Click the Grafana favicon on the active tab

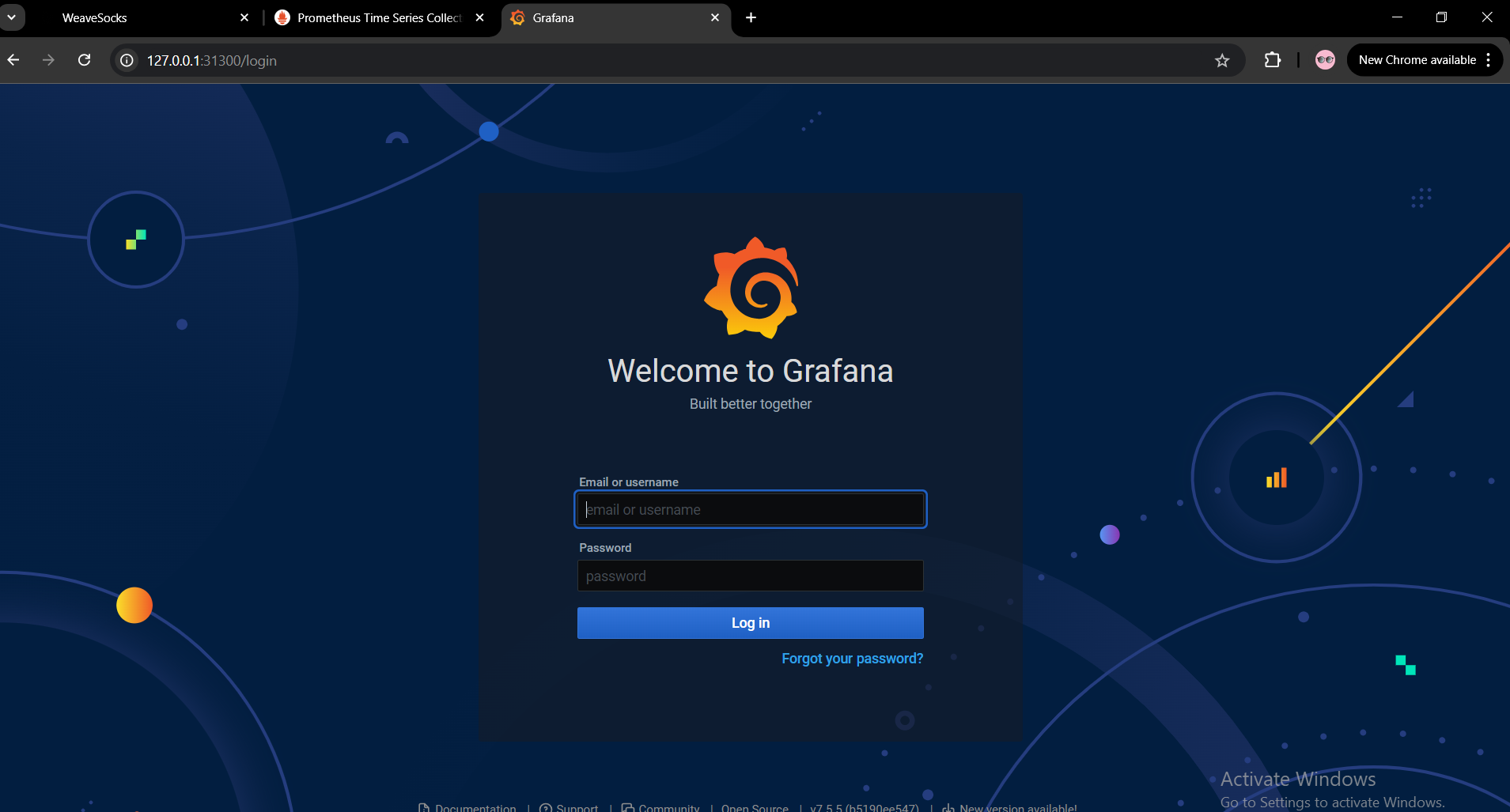[518, 17]
